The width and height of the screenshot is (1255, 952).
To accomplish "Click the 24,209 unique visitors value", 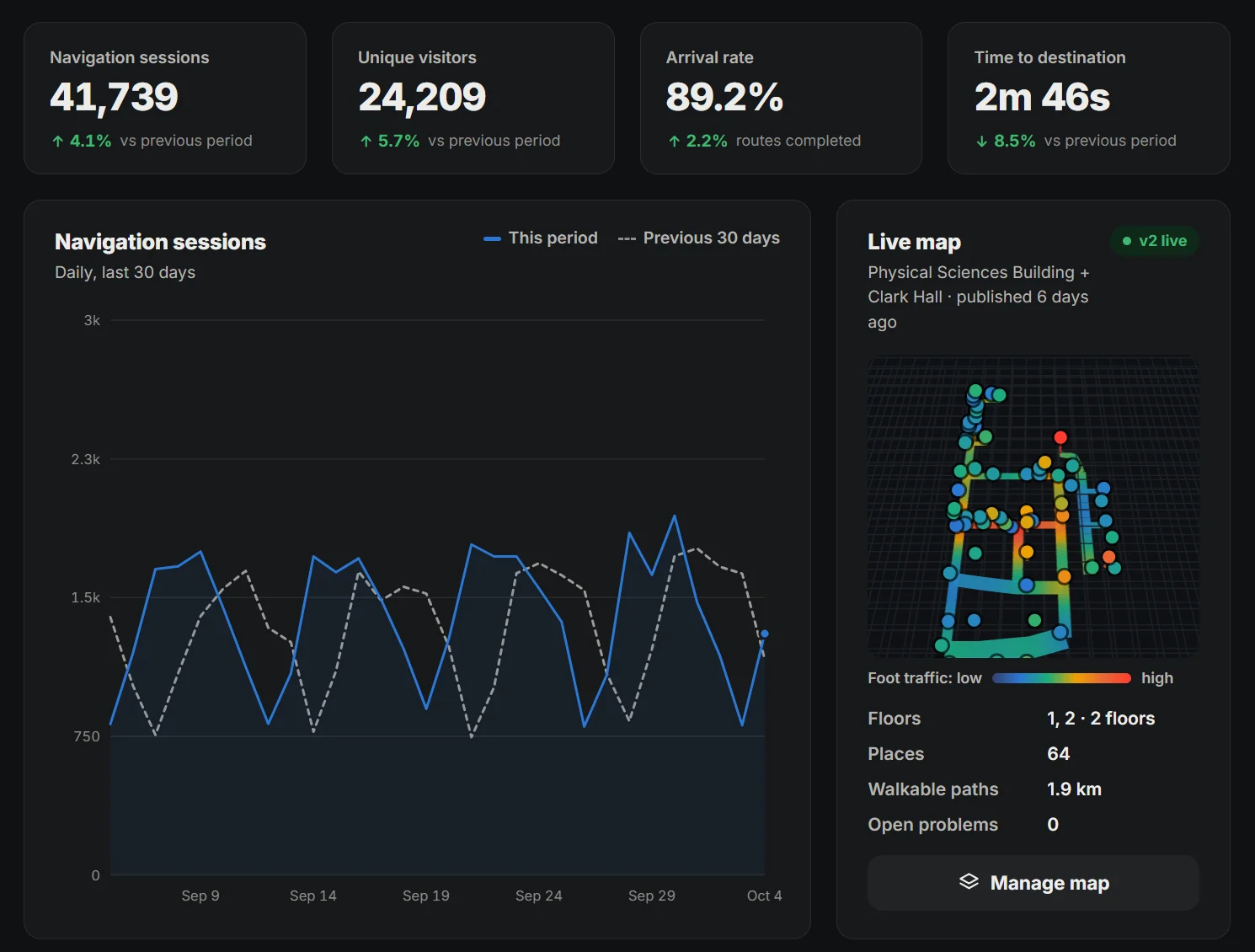I will pos(423,97).
